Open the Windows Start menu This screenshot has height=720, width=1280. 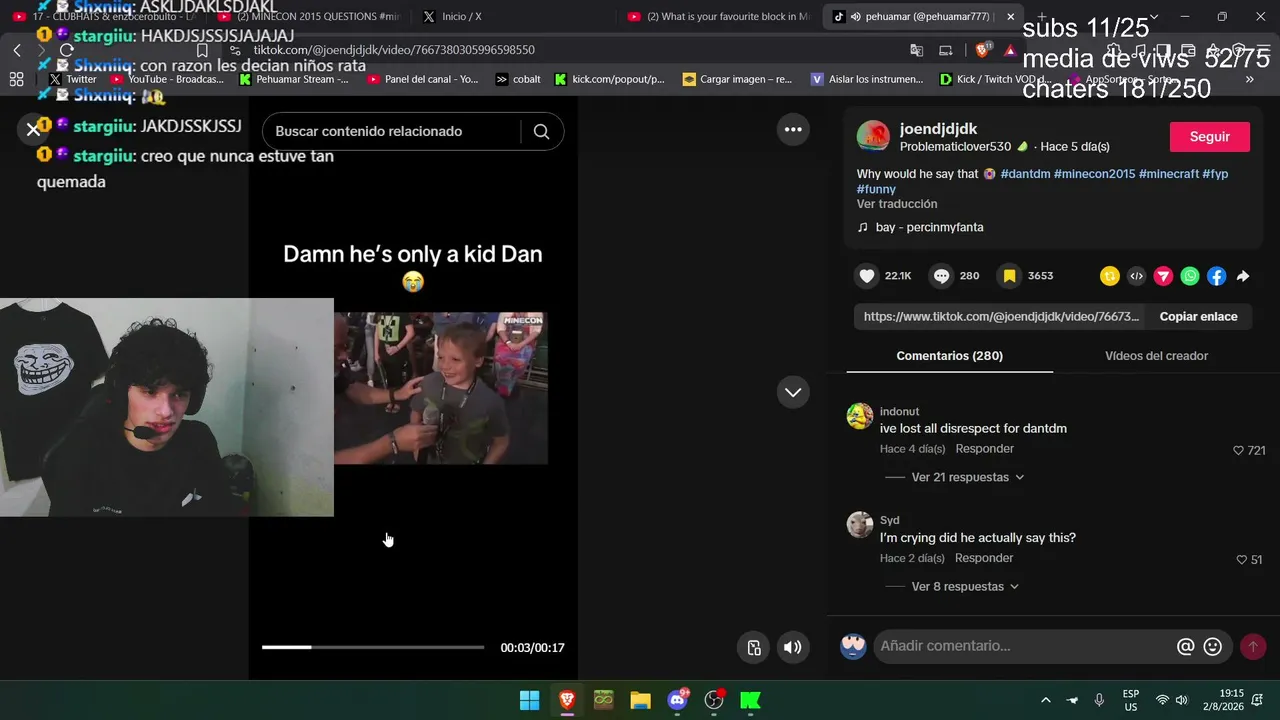coord(530,700)
